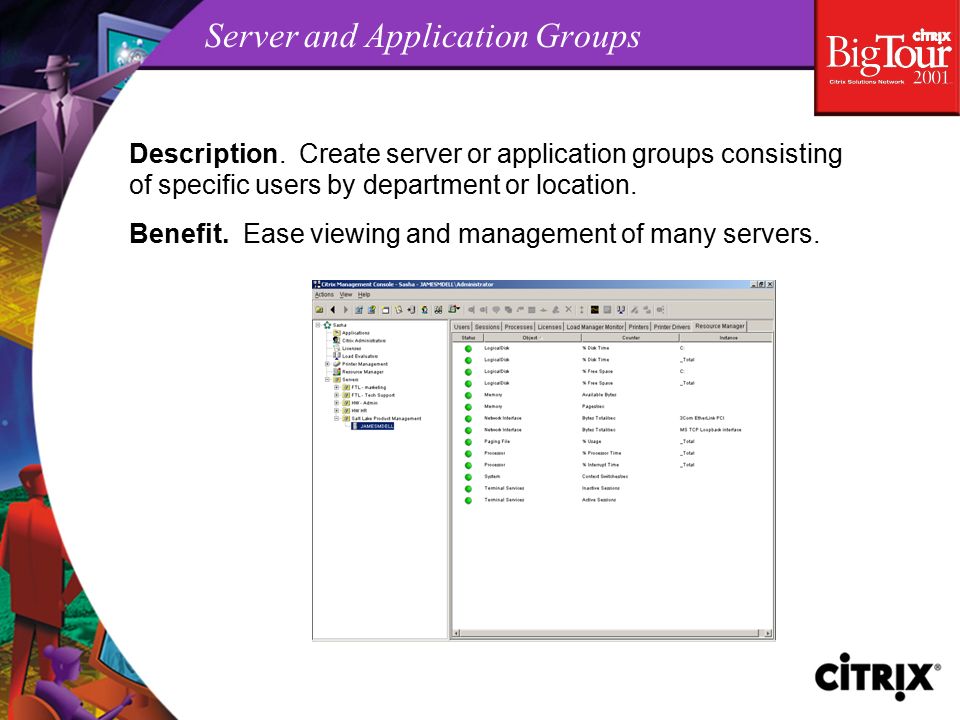Collapse Salt Lake Product Management folder
This screenshot has width=960, height=720.
click(x=336, y=419)
